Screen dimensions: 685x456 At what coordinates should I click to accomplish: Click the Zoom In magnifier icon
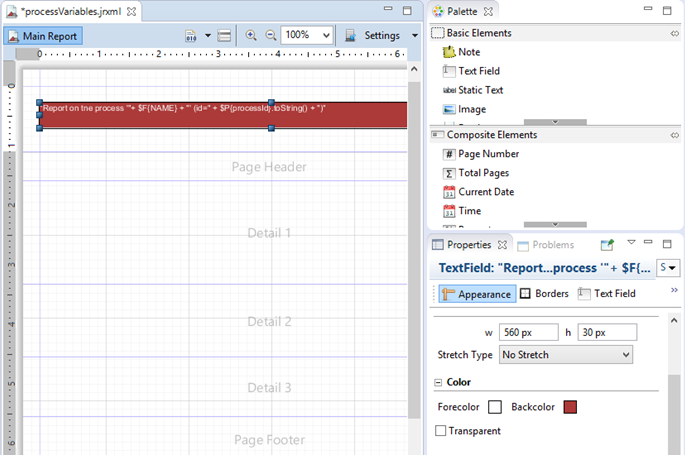click(250, 35)
